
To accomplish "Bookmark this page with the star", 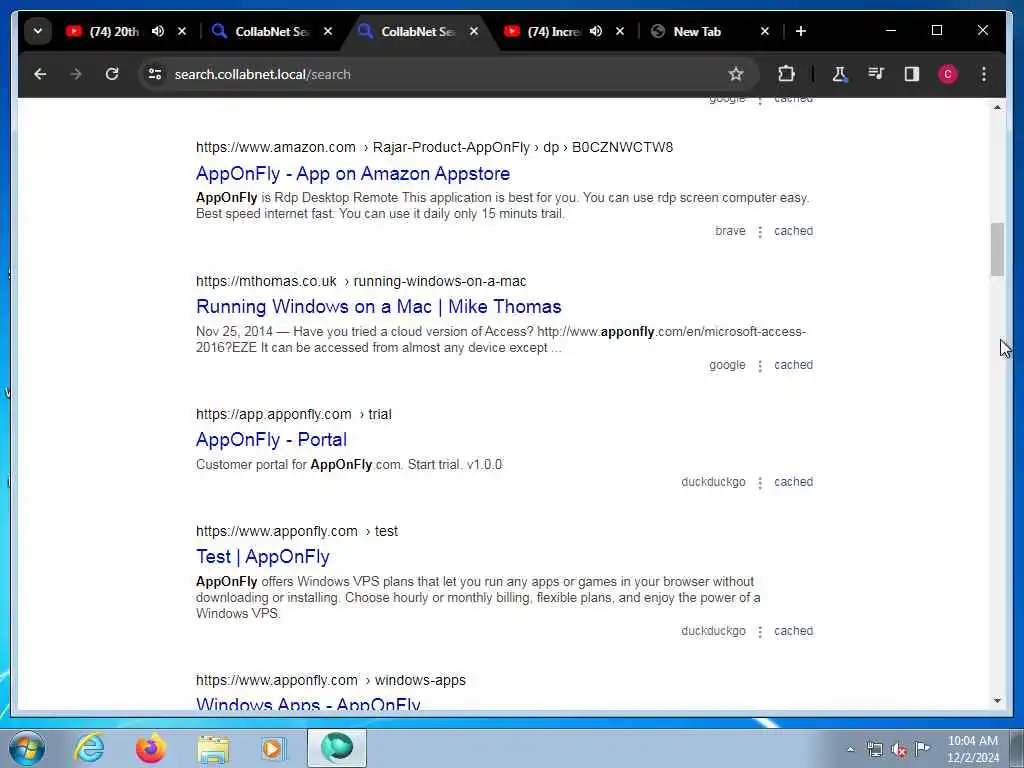I will click(x=736, y=74).
